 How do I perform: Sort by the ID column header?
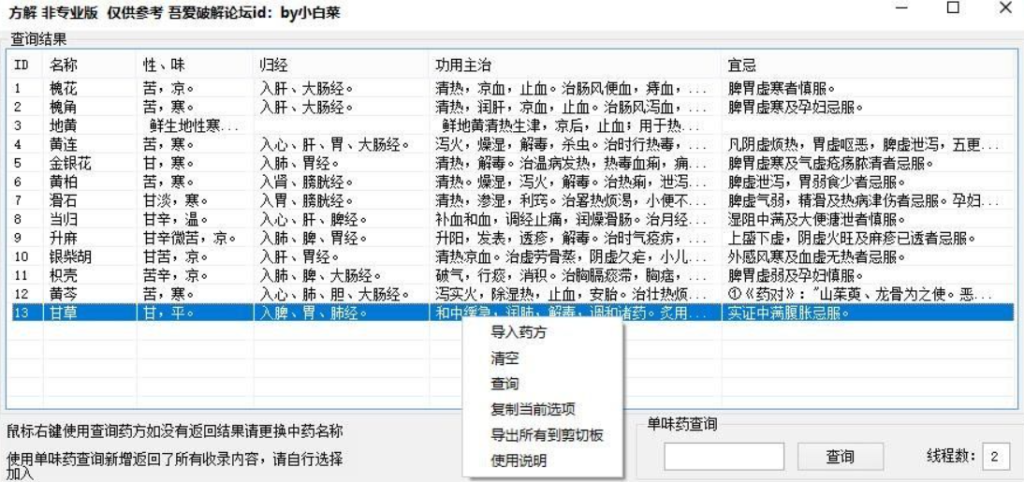click(22, 64)
